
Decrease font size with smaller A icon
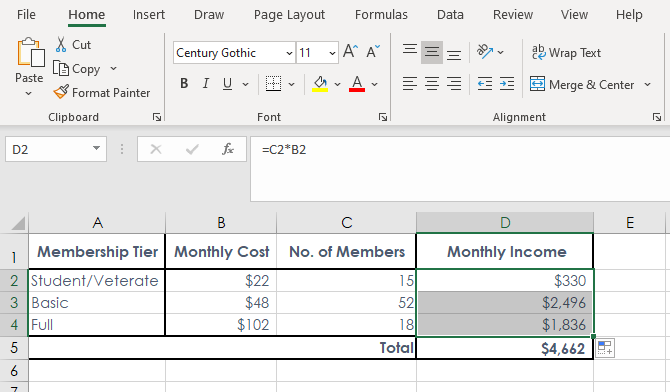pos(373,51)
